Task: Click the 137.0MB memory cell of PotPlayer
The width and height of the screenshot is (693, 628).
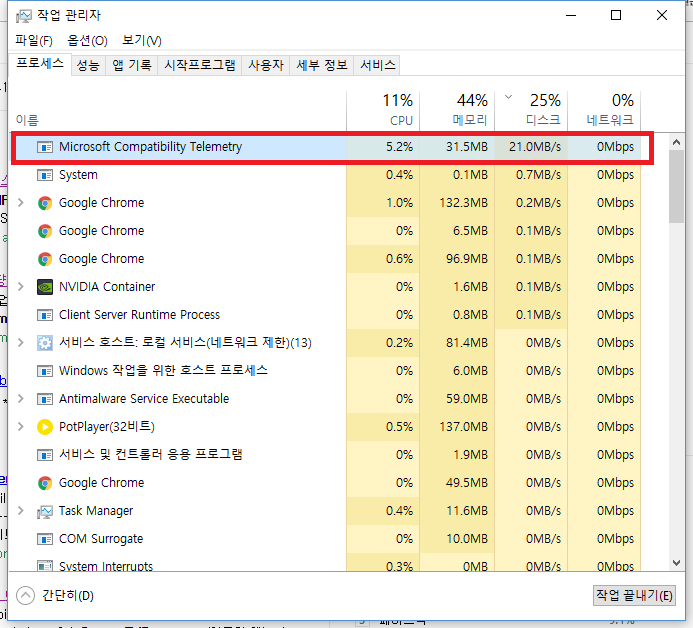Action: (457, 427)
